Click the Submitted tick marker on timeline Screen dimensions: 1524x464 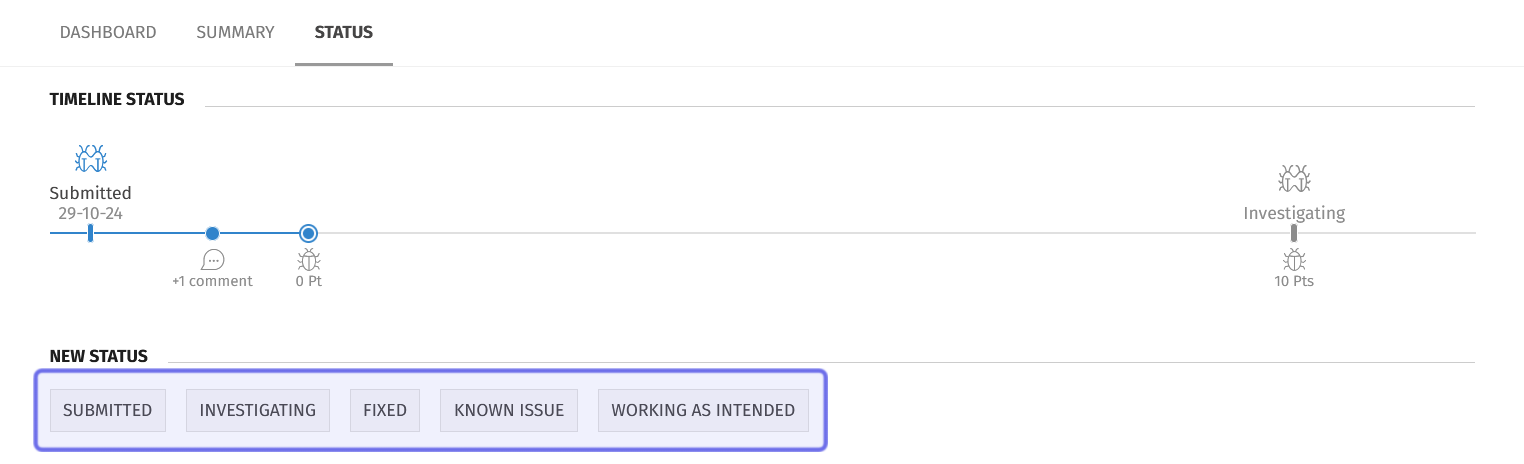[90, 233]
